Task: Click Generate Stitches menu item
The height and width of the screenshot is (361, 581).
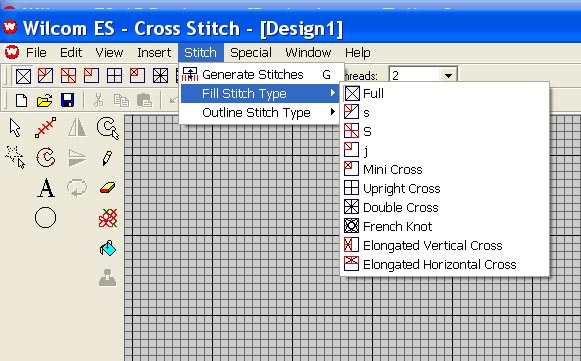Action: [259, 74]
